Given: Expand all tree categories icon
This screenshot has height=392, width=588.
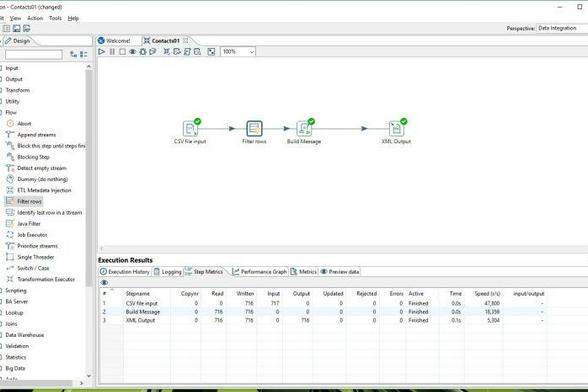Looking at the screenshot, I should 74,54.
